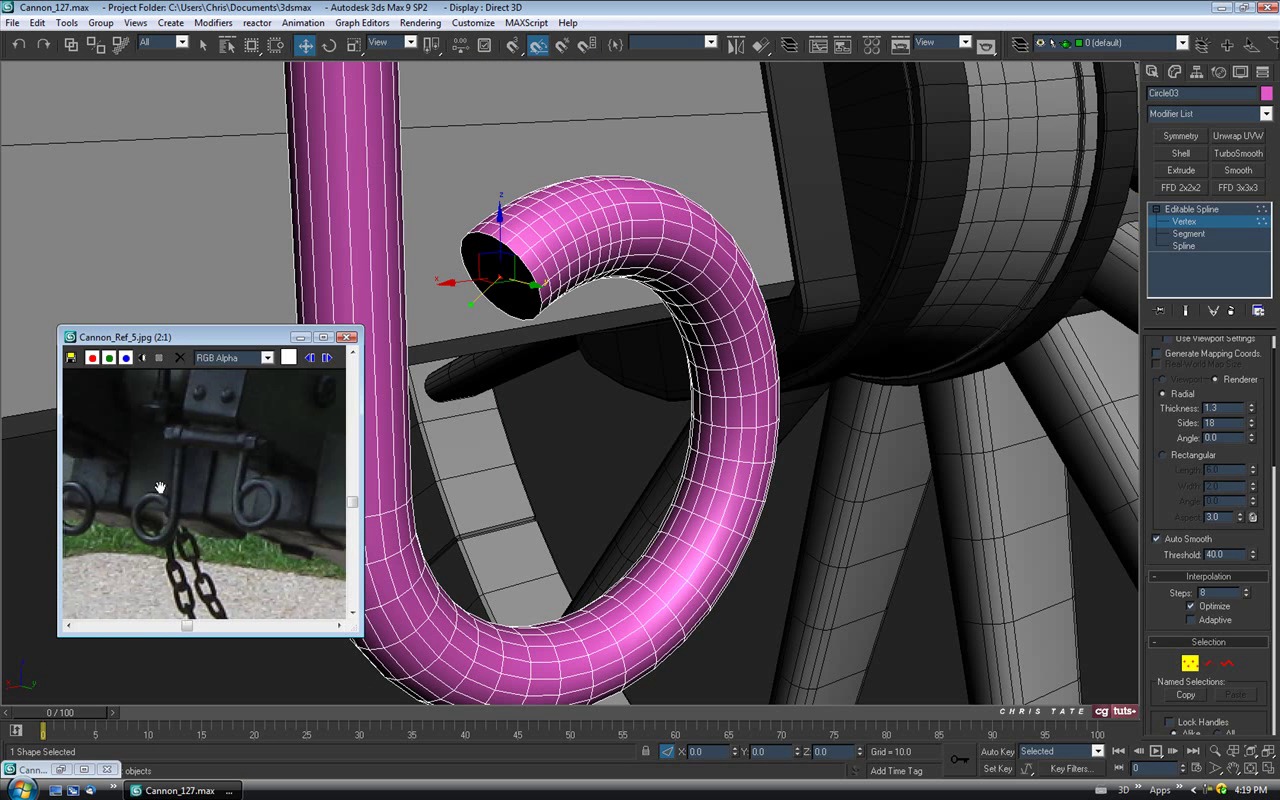
Task: Click the Undo arrow in the toolbar
Action: click(19, 44)
